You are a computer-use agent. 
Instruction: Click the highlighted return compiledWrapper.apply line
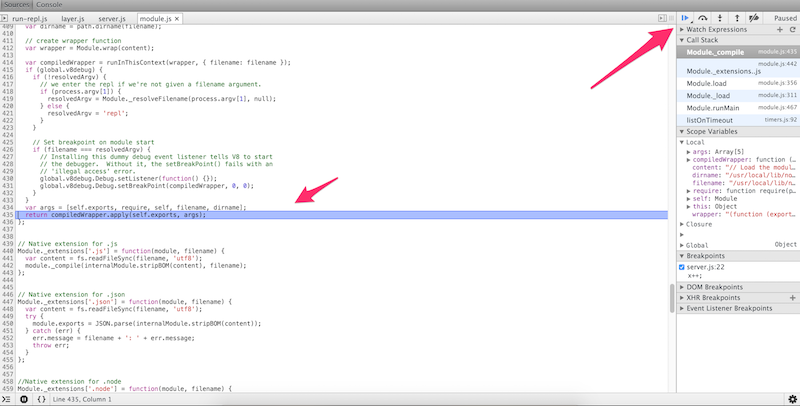click(342, 215)
